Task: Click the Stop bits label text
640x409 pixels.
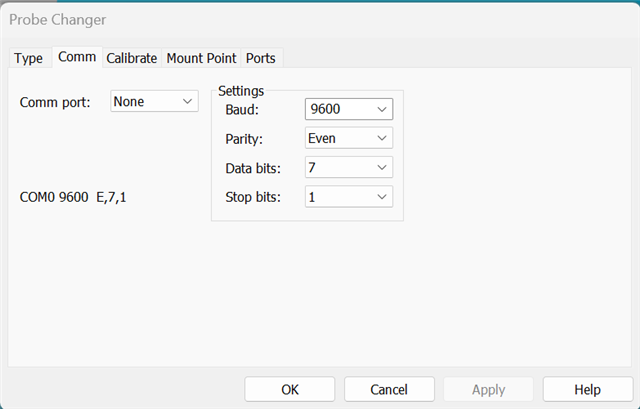Action: click(x=253, y=197)
